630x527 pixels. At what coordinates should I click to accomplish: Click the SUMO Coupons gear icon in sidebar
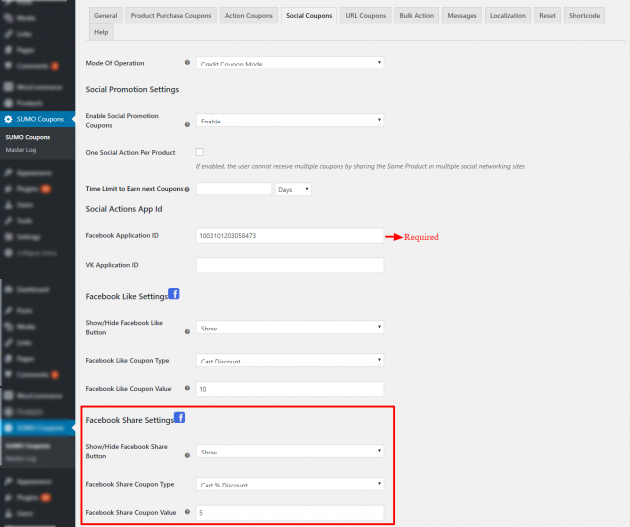(8, 119)
